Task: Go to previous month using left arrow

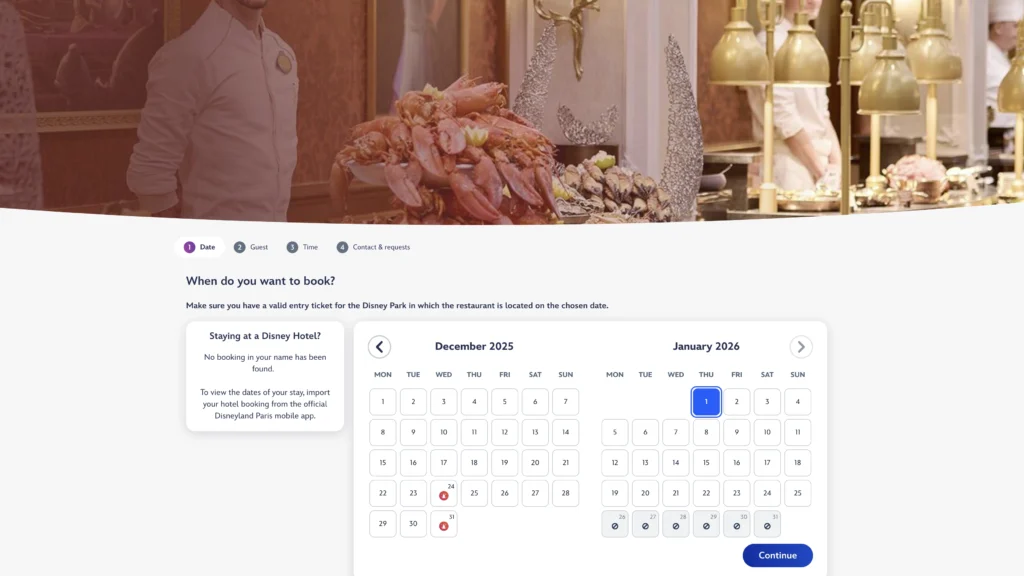Action: pyautogui.click(x=379, y=347)
